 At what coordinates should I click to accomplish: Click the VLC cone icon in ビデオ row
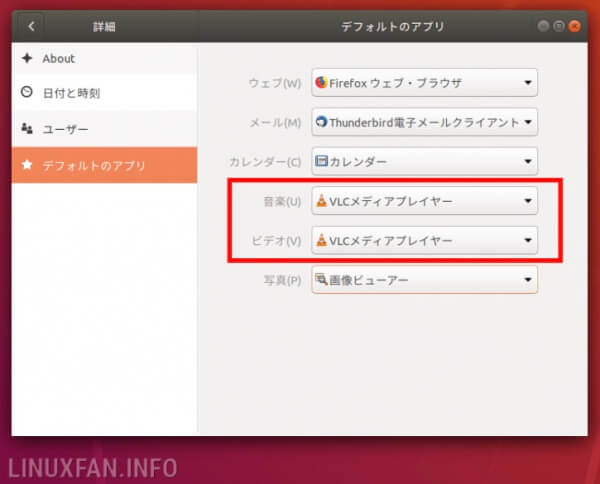pos(321,240)
